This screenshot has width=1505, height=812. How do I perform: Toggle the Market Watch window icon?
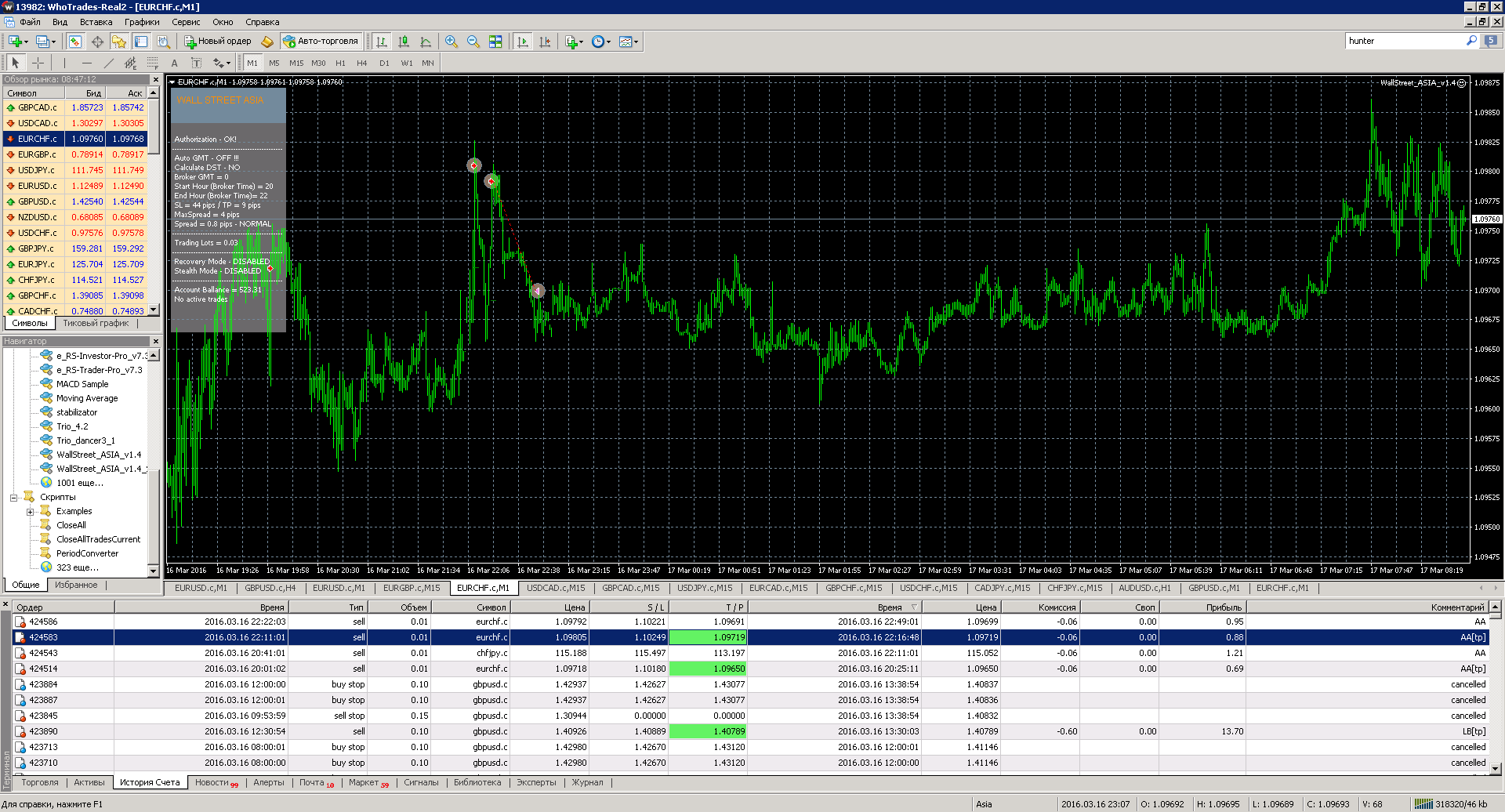pyautogui.click(x=75, y=42)
